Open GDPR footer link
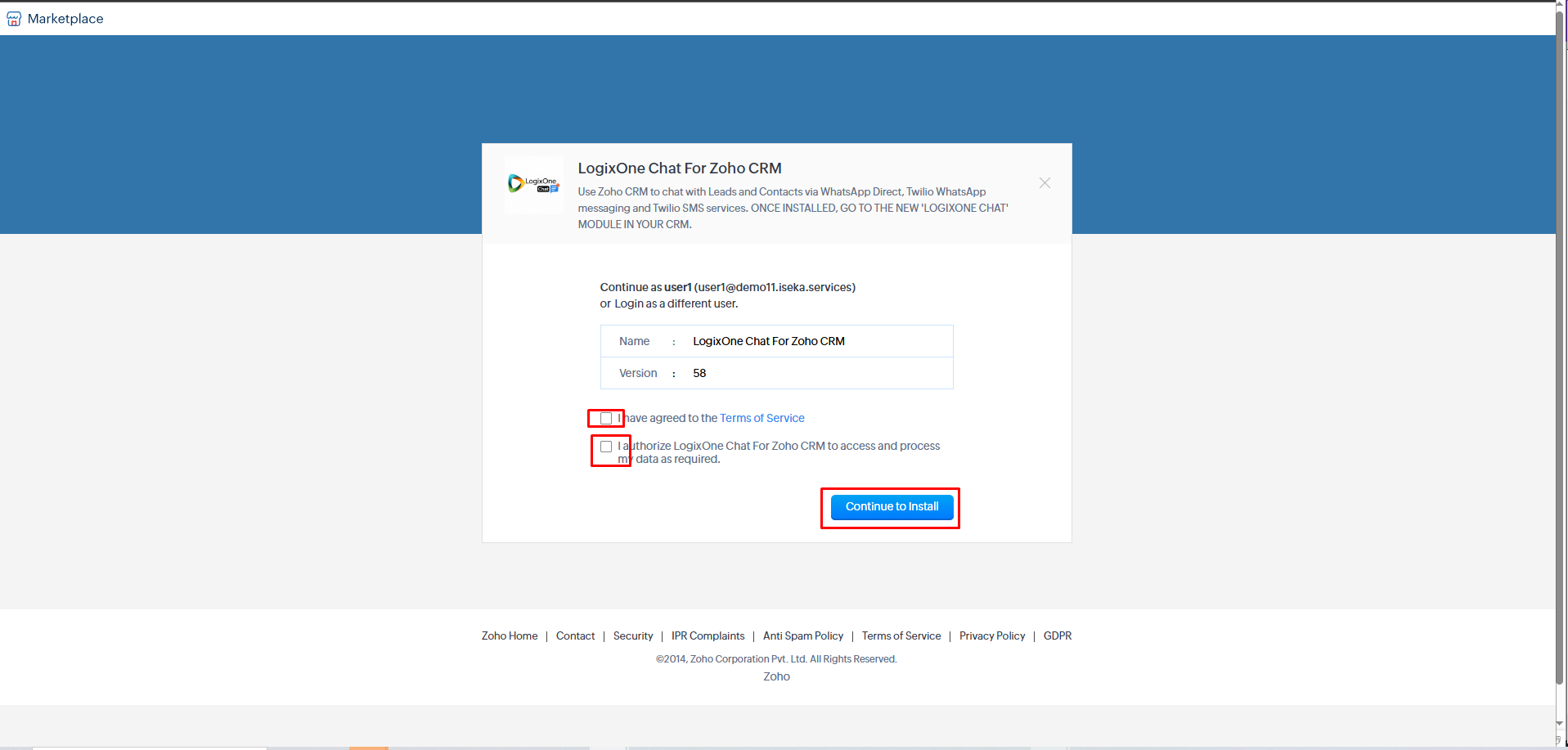Screen dimensions: 1568x750 (1058, 635)
